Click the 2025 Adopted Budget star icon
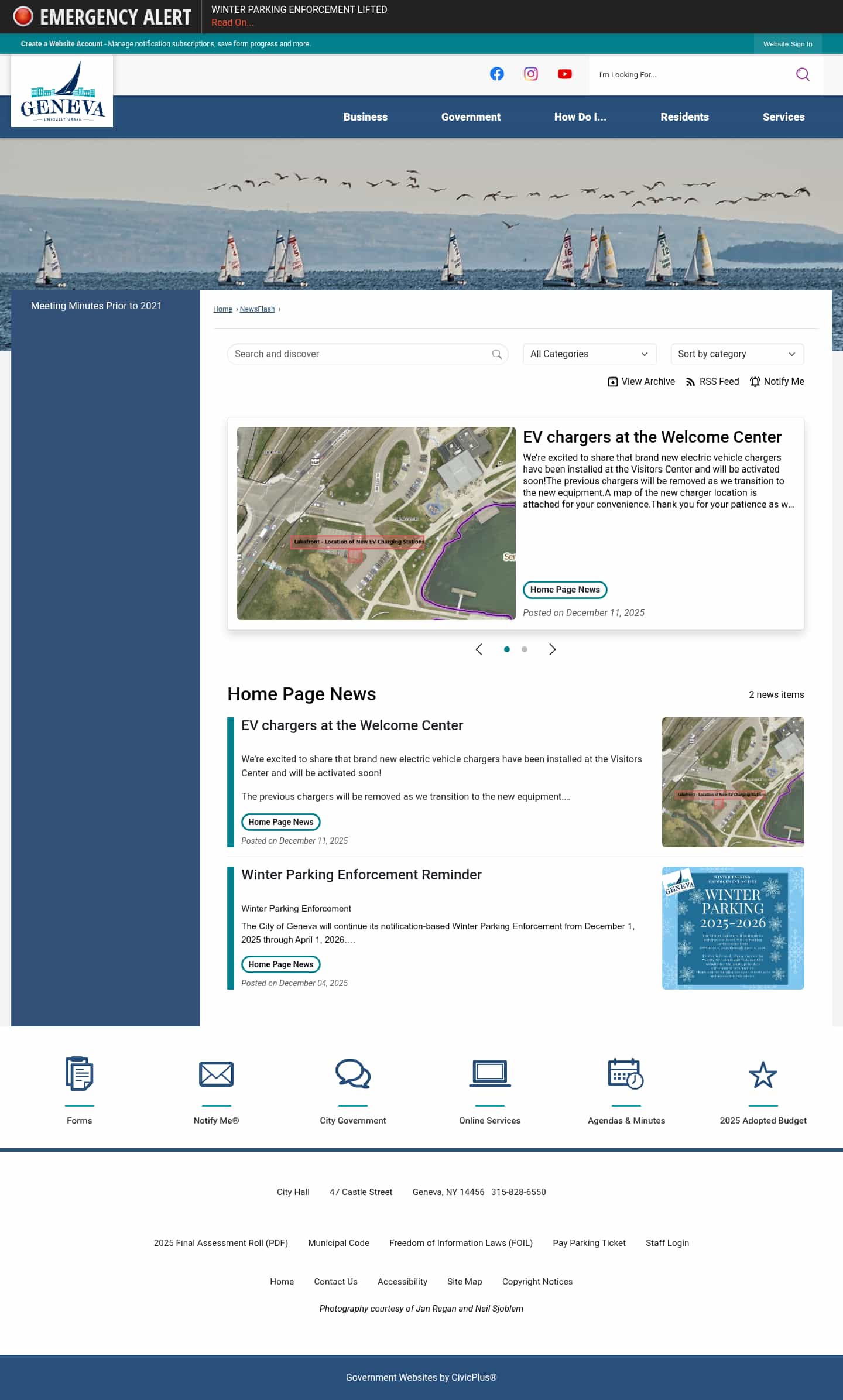843x1400 pixels. (x=763, y=1074)
